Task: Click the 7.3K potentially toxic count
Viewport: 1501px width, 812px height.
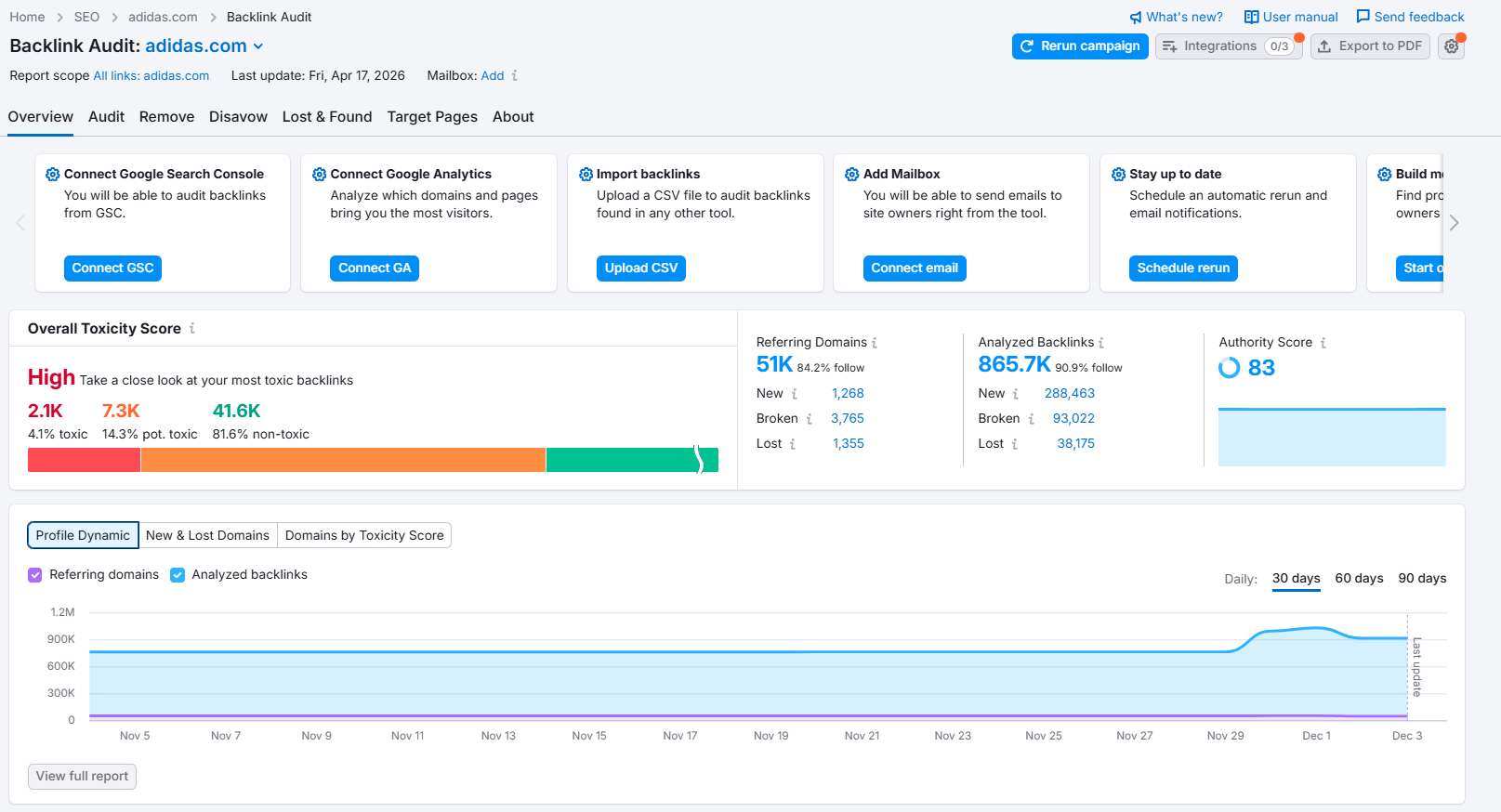Action: pos(121,411)
